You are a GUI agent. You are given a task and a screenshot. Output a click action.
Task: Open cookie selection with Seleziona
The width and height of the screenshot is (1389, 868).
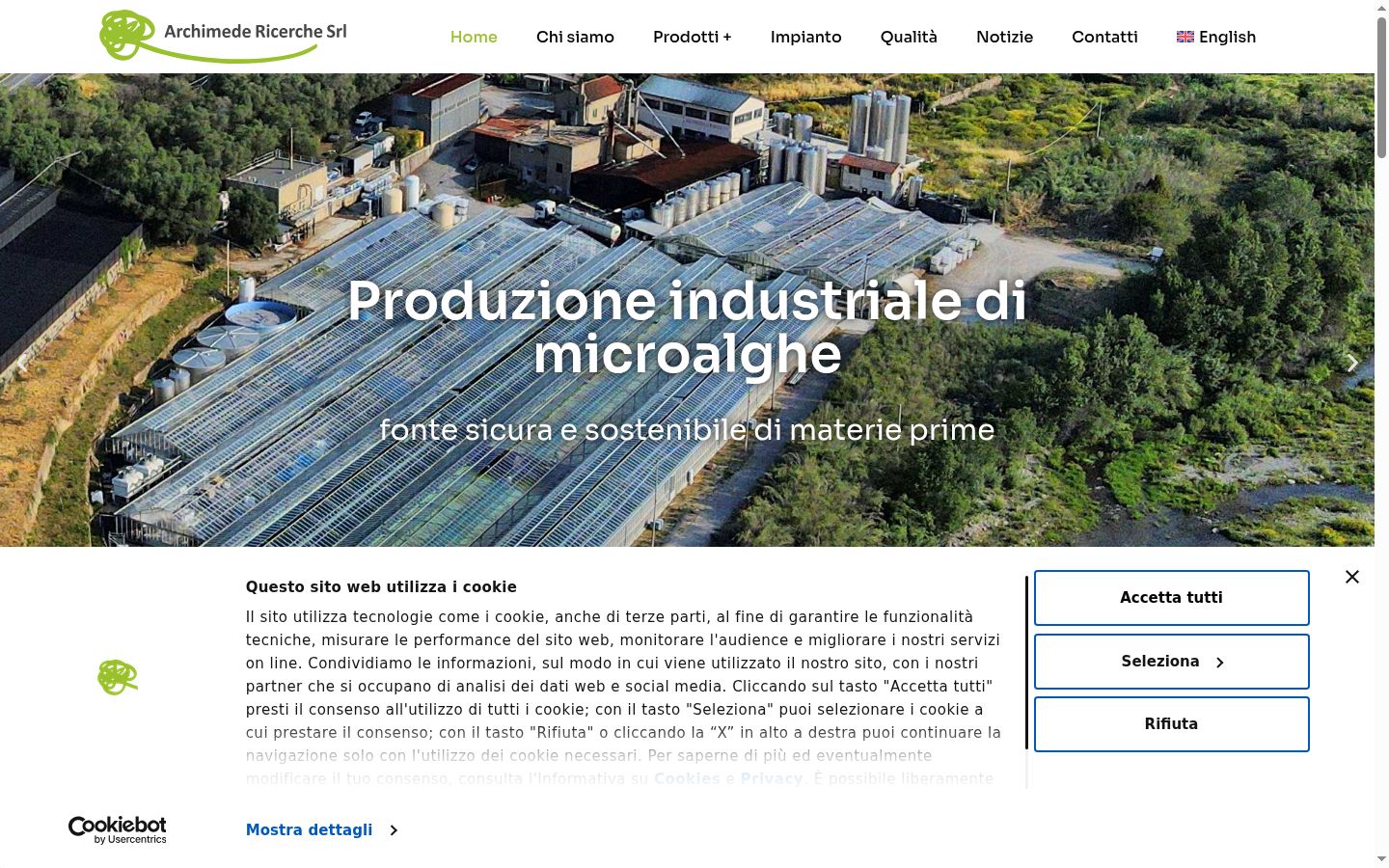click(x=1171, y=662)
